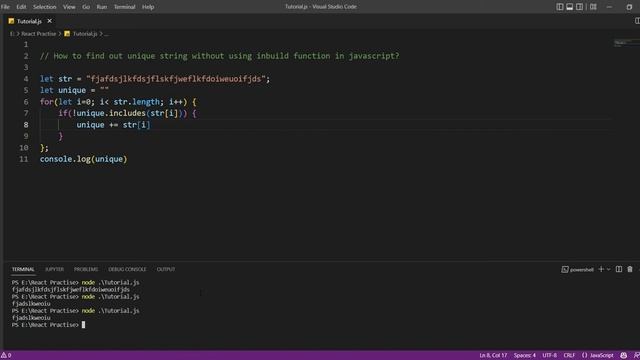Switch to the PROBLEMS panel tab
The image size is (640, 360).
86,269
